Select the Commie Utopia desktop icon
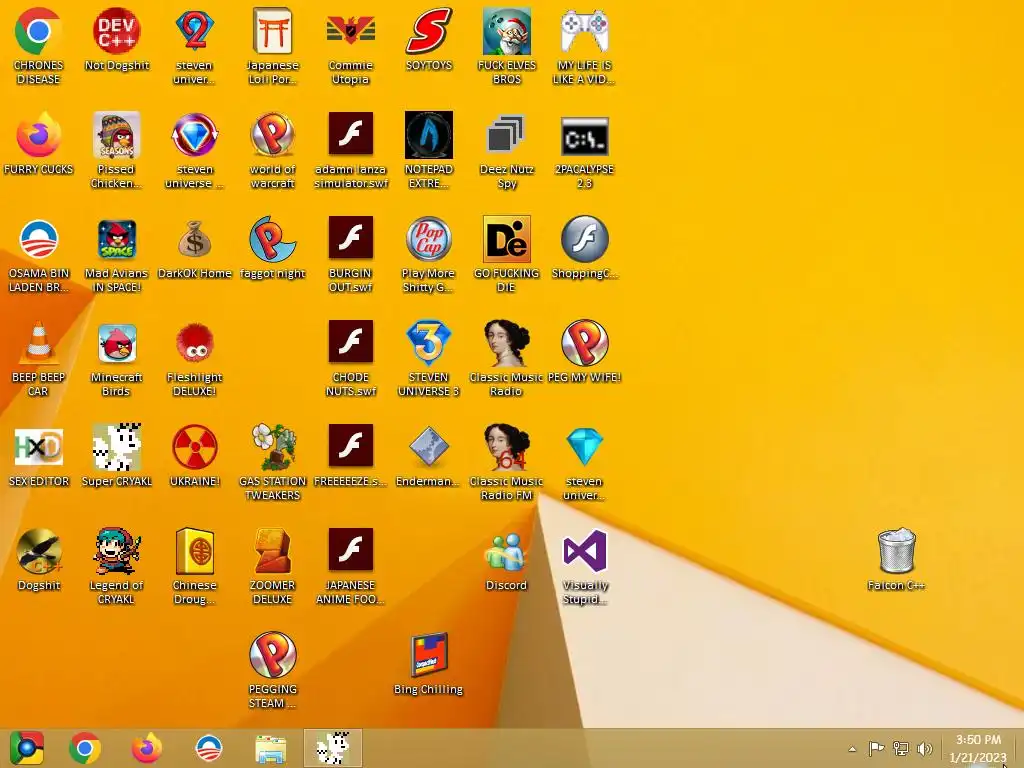Viewport: 1024px width, 768px height. tap(351, 31)
